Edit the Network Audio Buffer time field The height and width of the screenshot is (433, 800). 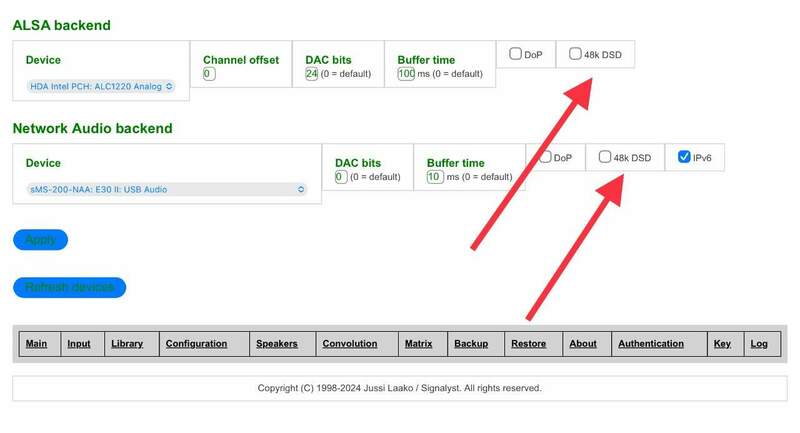pyautogui.click(x=434, y=177)
